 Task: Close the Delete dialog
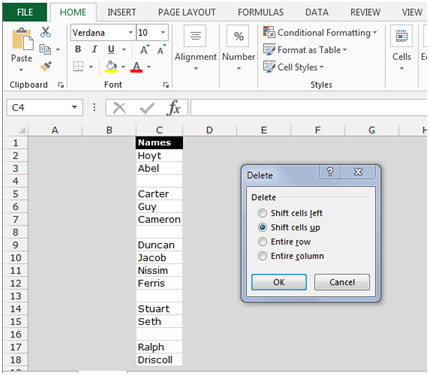pos(358,172)
